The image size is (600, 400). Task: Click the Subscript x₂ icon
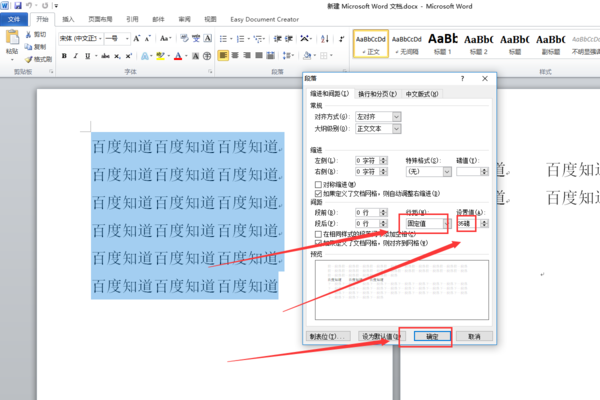pos(117,56)
